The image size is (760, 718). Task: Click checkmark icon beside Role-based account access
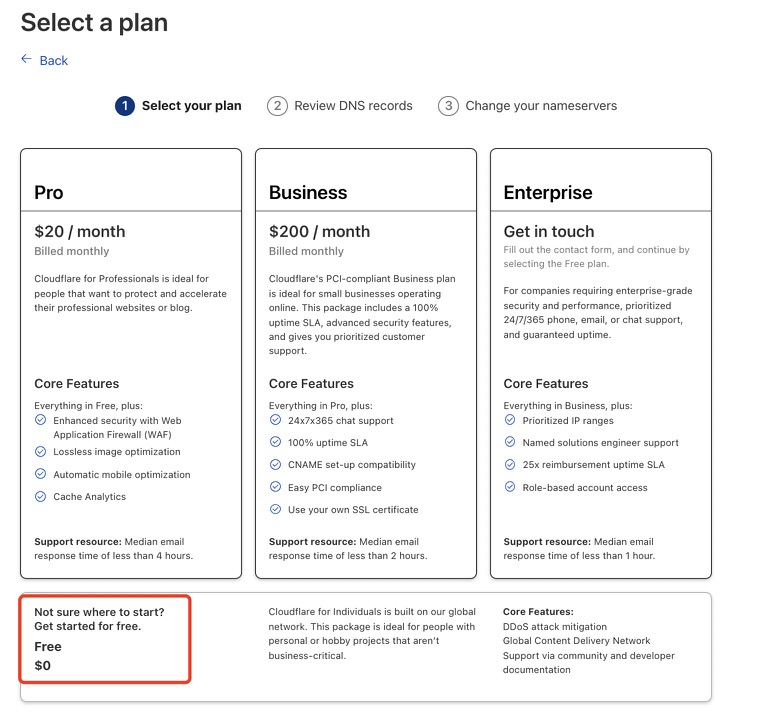click(510, 487)
